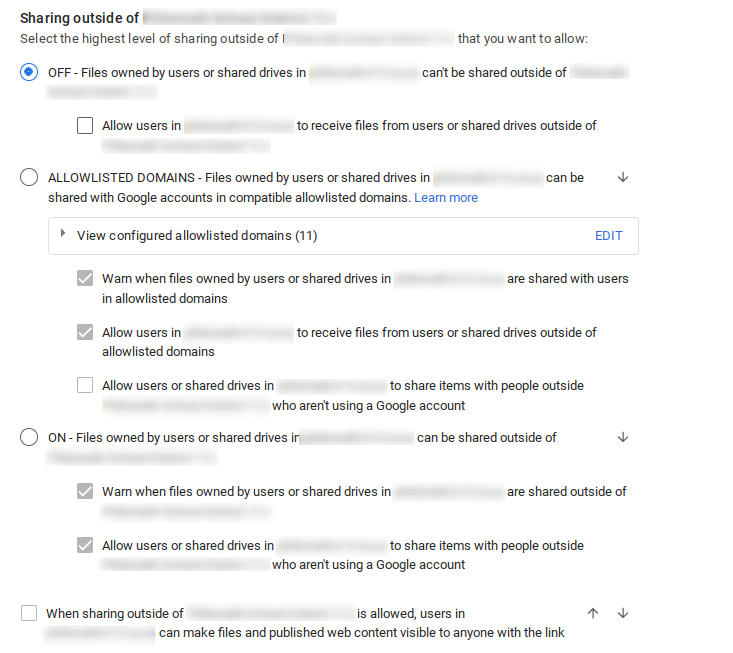Expand the configured allowlisted domains triangle
The height and width of the screenshot is (653, 733).
pos(63,234)
